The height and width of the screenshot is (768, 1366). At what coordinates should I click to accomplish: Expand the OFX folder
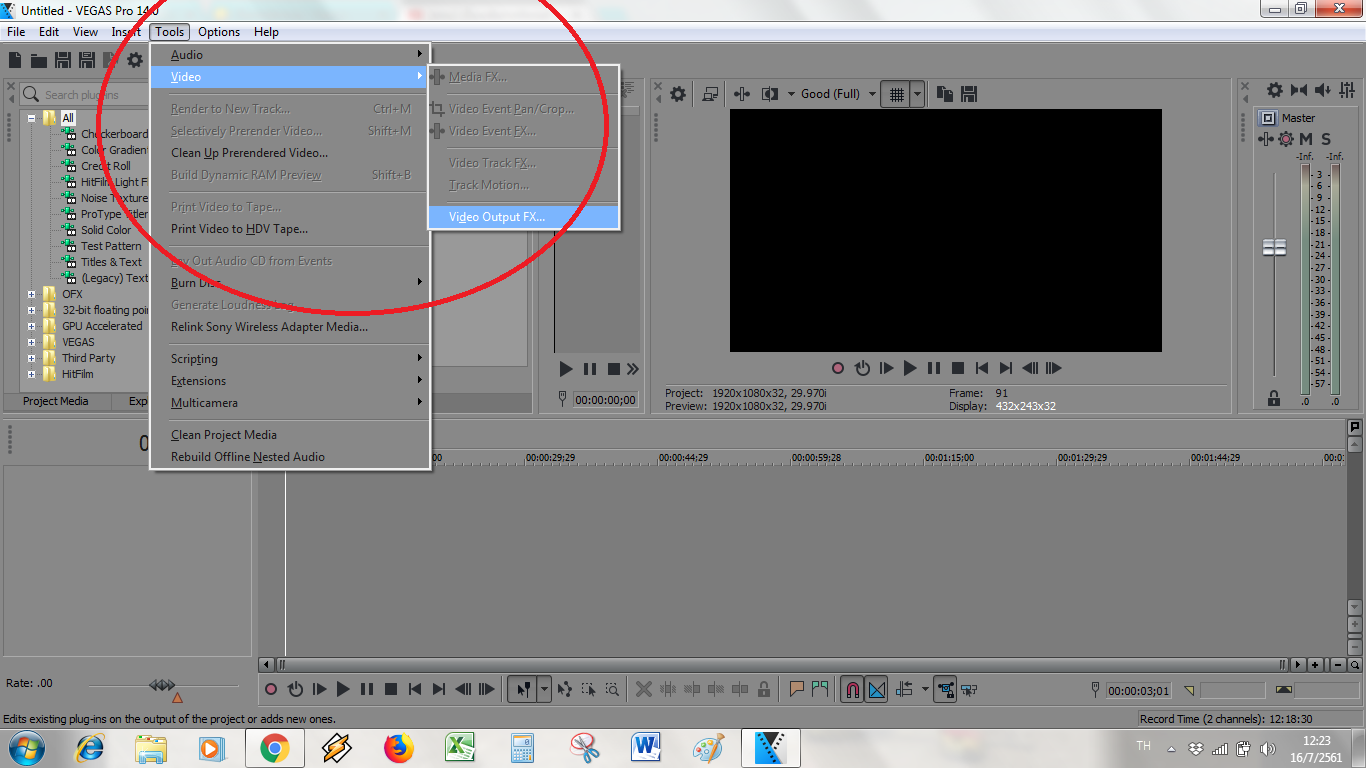tap(32, 294)
